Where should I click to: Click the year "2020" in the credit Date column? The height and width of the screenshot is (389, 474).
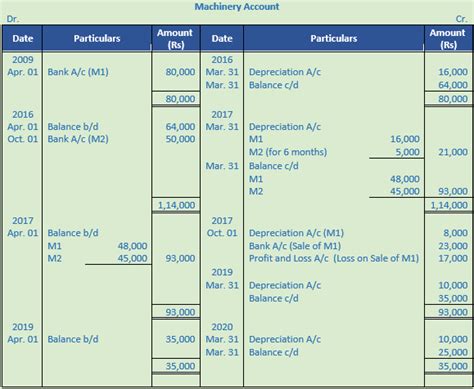[x=222, y=327]
